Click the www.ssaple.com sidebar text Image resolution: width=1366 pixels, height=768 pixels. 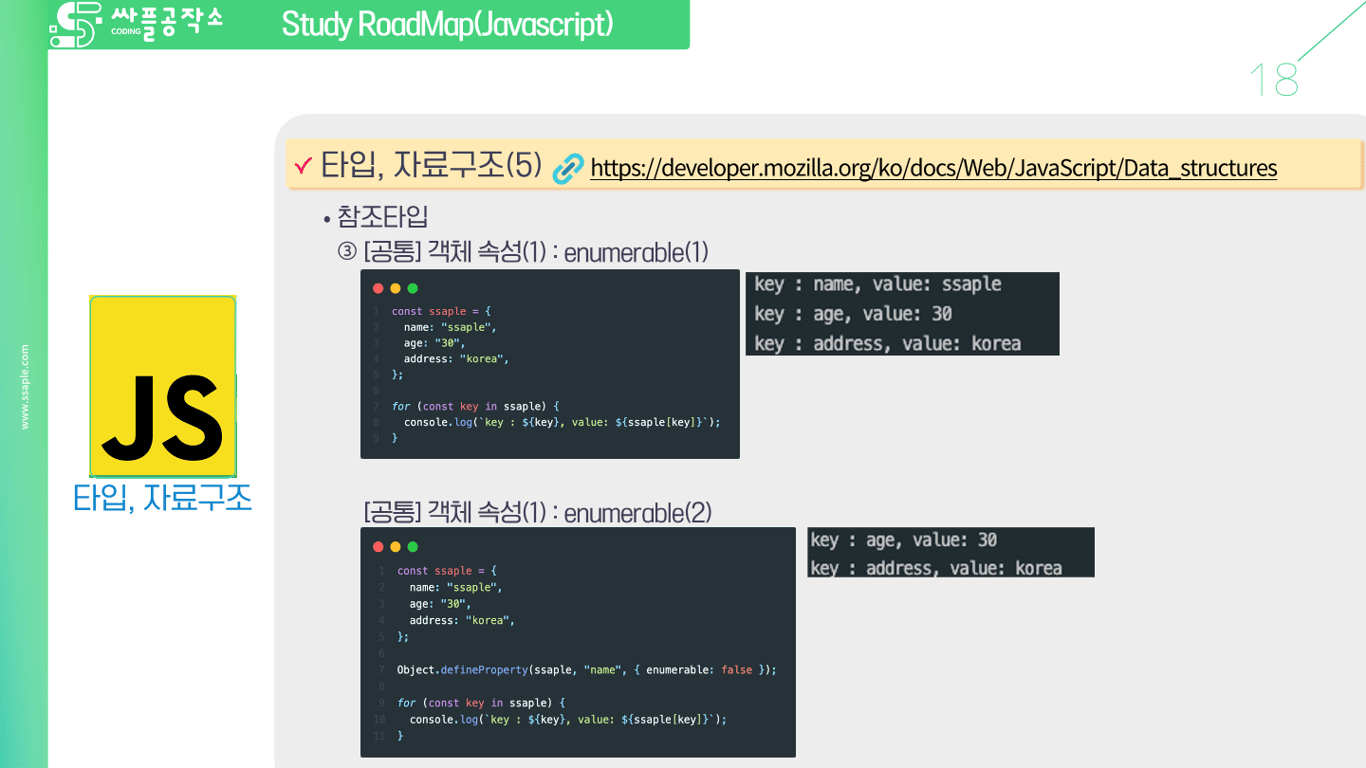click(26, 384)
